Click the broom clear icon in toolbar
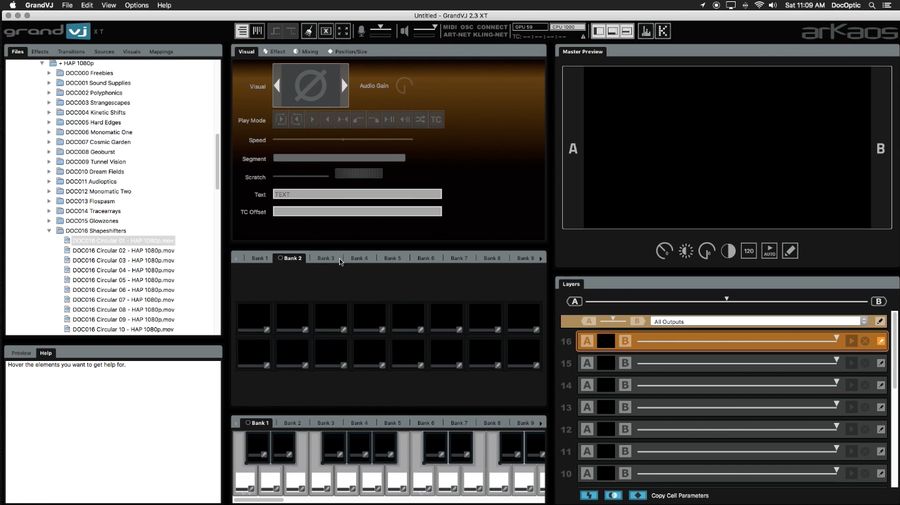 pos(309,31)
